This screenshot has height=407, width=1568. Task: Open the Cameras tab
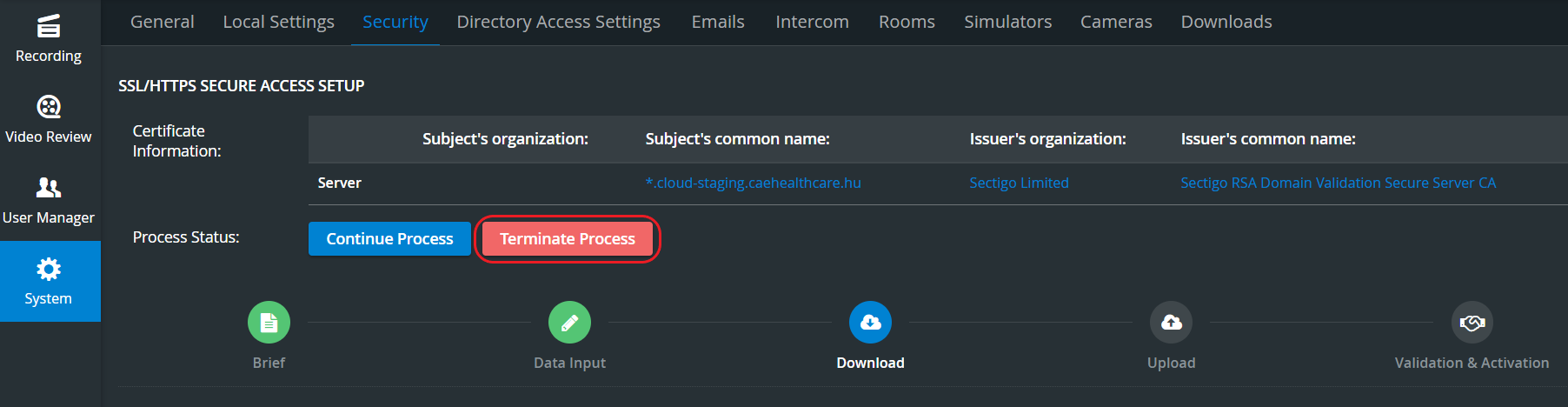pos(1116,22)
